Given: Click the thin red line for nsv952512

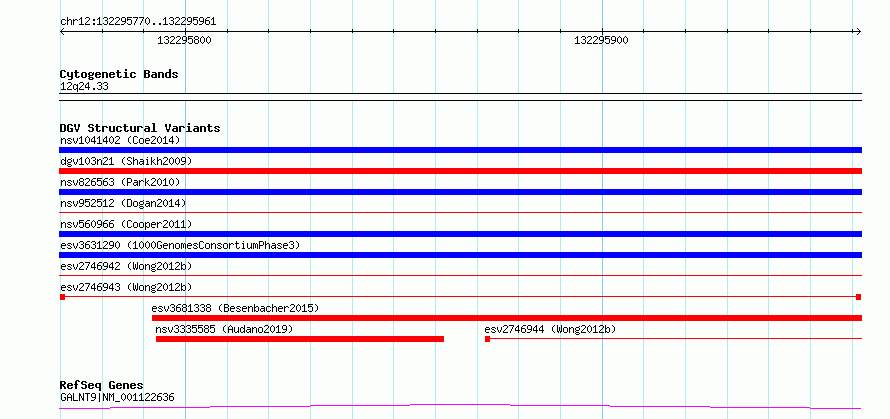Looking at the screenshot, I should coord(461,213).
